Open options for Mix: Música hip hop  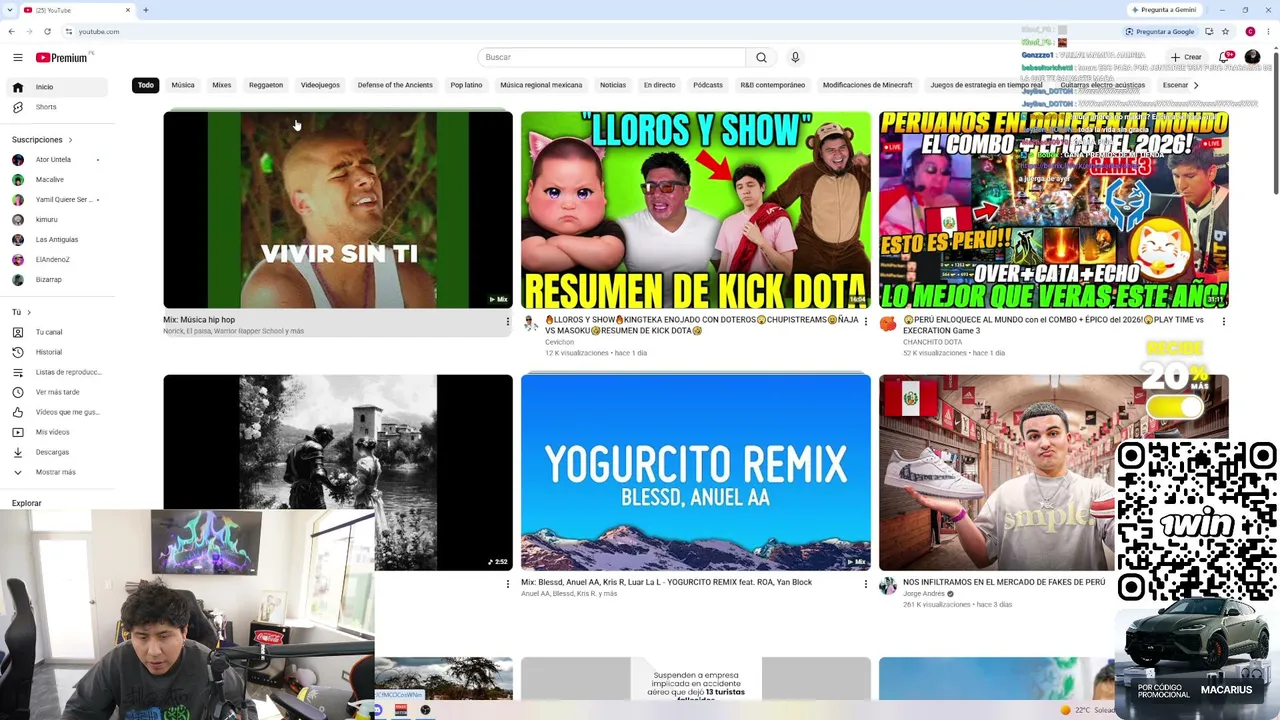[507, 322]
